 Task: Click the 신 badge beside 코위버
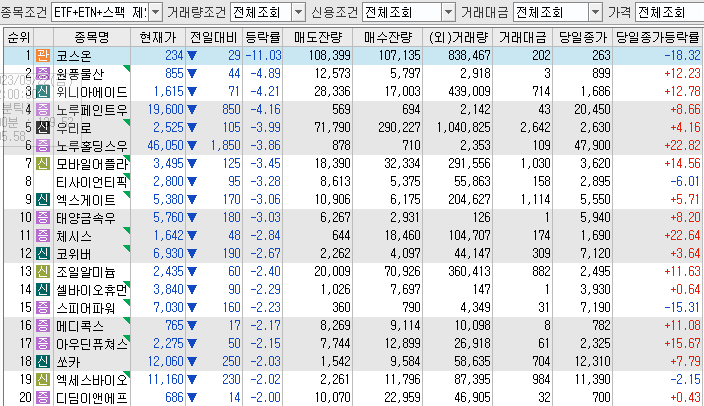coord(43,254)
